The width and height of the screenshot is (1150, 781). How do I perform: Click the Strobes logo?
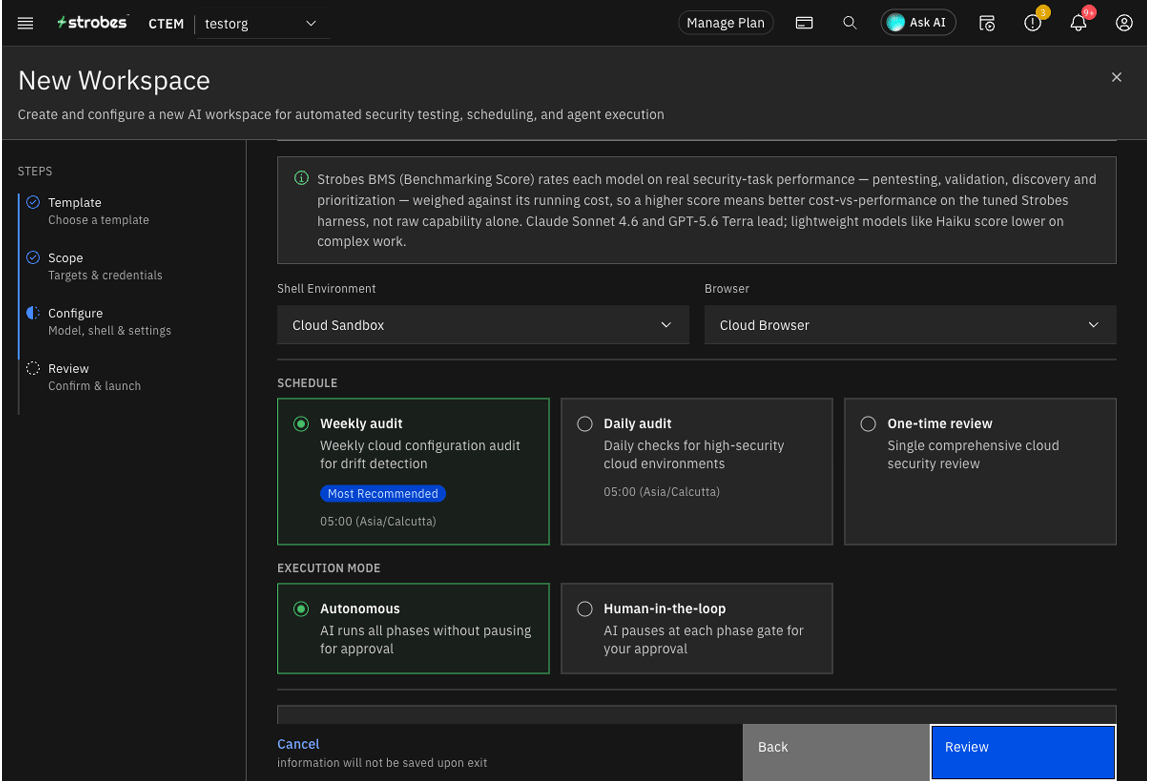coord(92,23)
